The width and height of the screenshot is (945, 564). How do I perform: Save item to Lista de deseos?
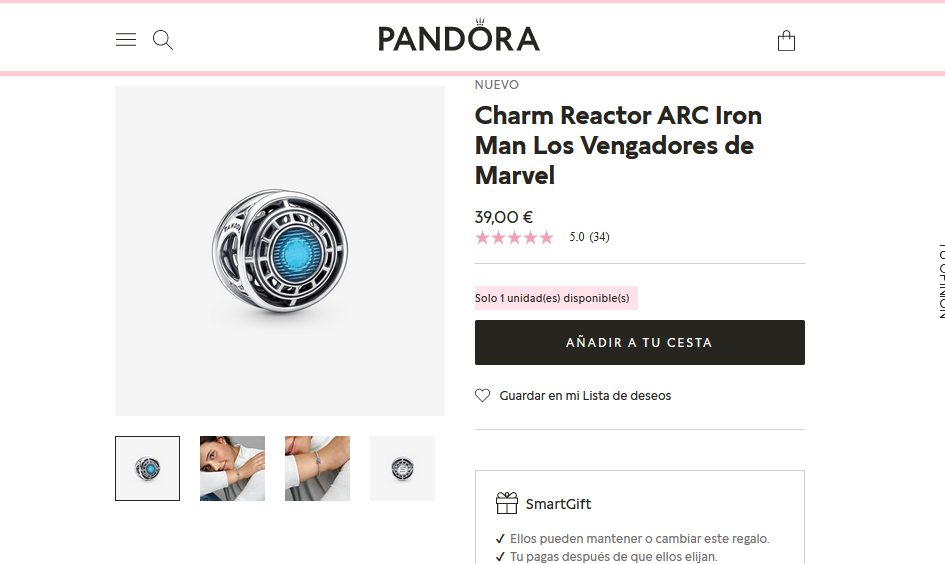585,396
